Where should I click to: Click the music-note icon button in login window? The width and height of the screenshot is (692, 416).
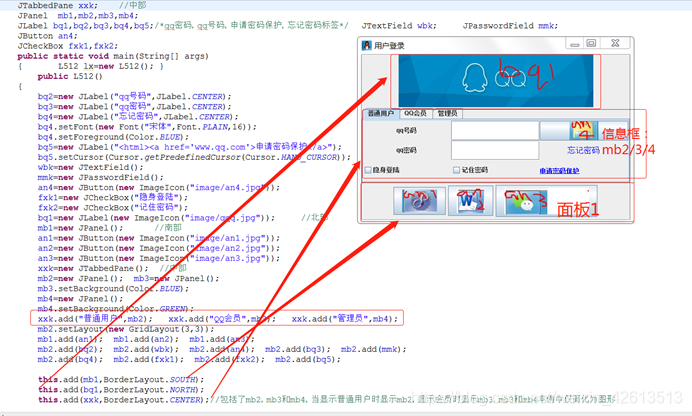(419, 201)
